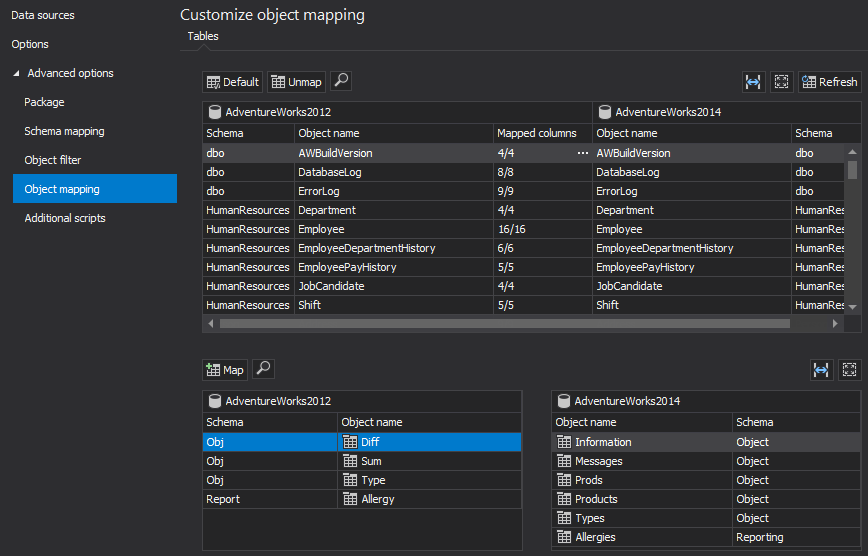Click the table icon of the Type row
This screenshot has height=556, width=868.
[x=350, y=480]
